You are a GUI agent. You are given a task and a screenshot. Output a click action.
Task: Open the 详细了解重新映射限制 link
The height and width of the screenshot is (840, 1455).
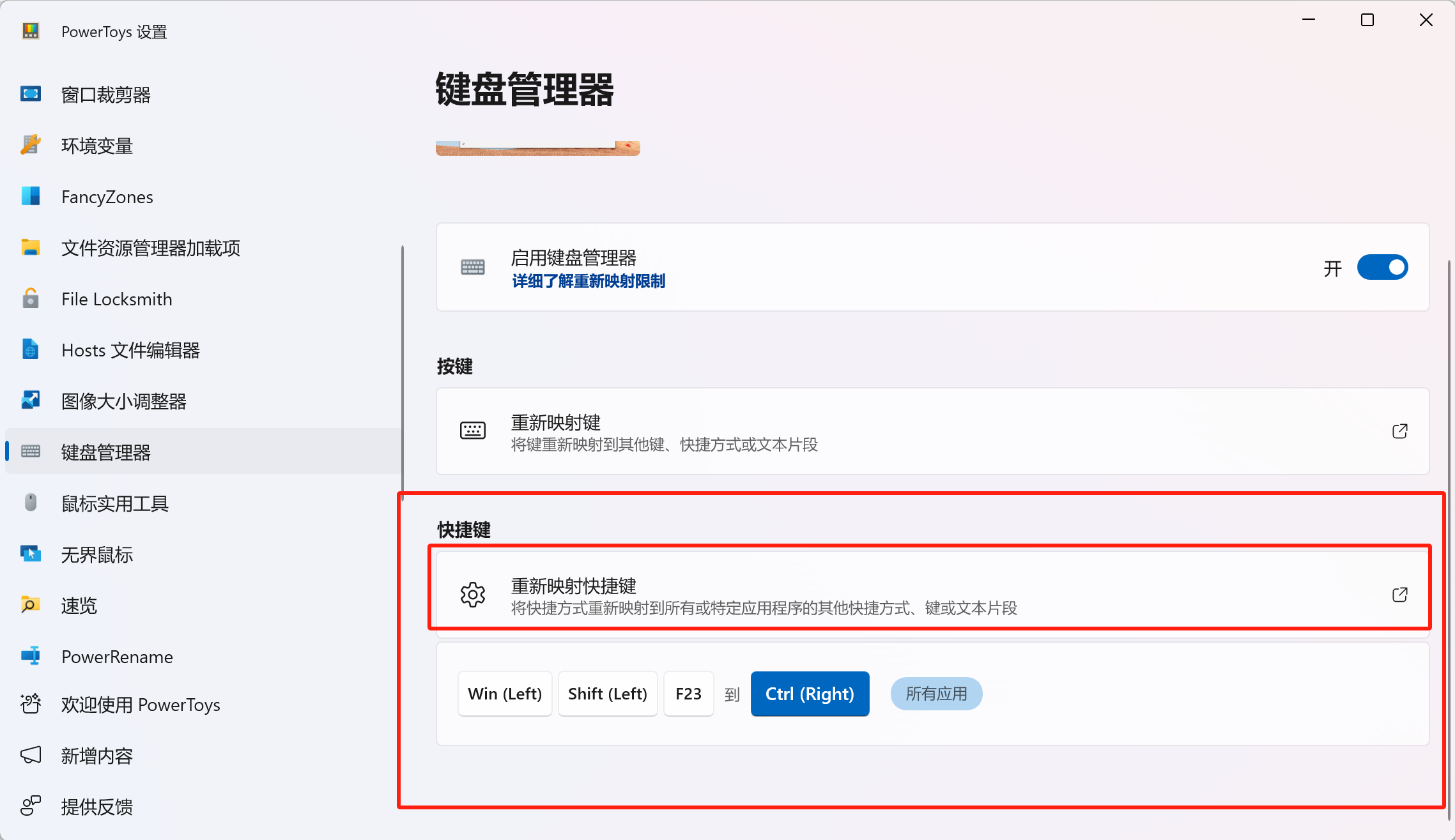tap(589, 281)
